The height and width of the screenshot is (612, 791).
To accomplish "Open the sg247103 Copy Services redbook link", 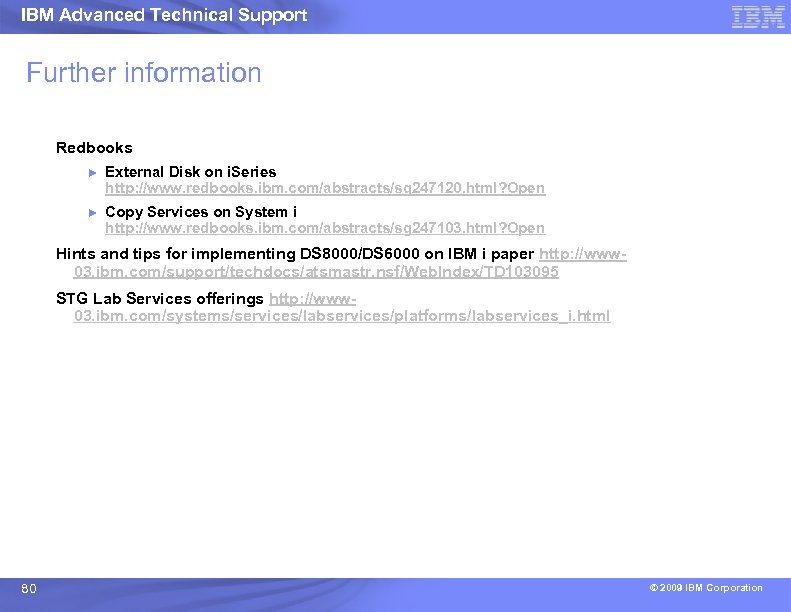I will (325, 228).
